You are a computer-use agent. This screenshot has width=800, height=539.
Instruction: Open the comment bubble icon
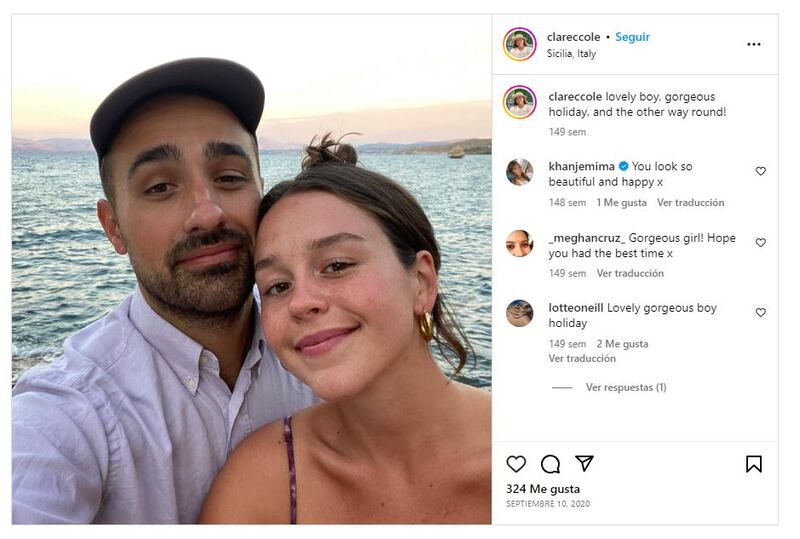[550, 464]
